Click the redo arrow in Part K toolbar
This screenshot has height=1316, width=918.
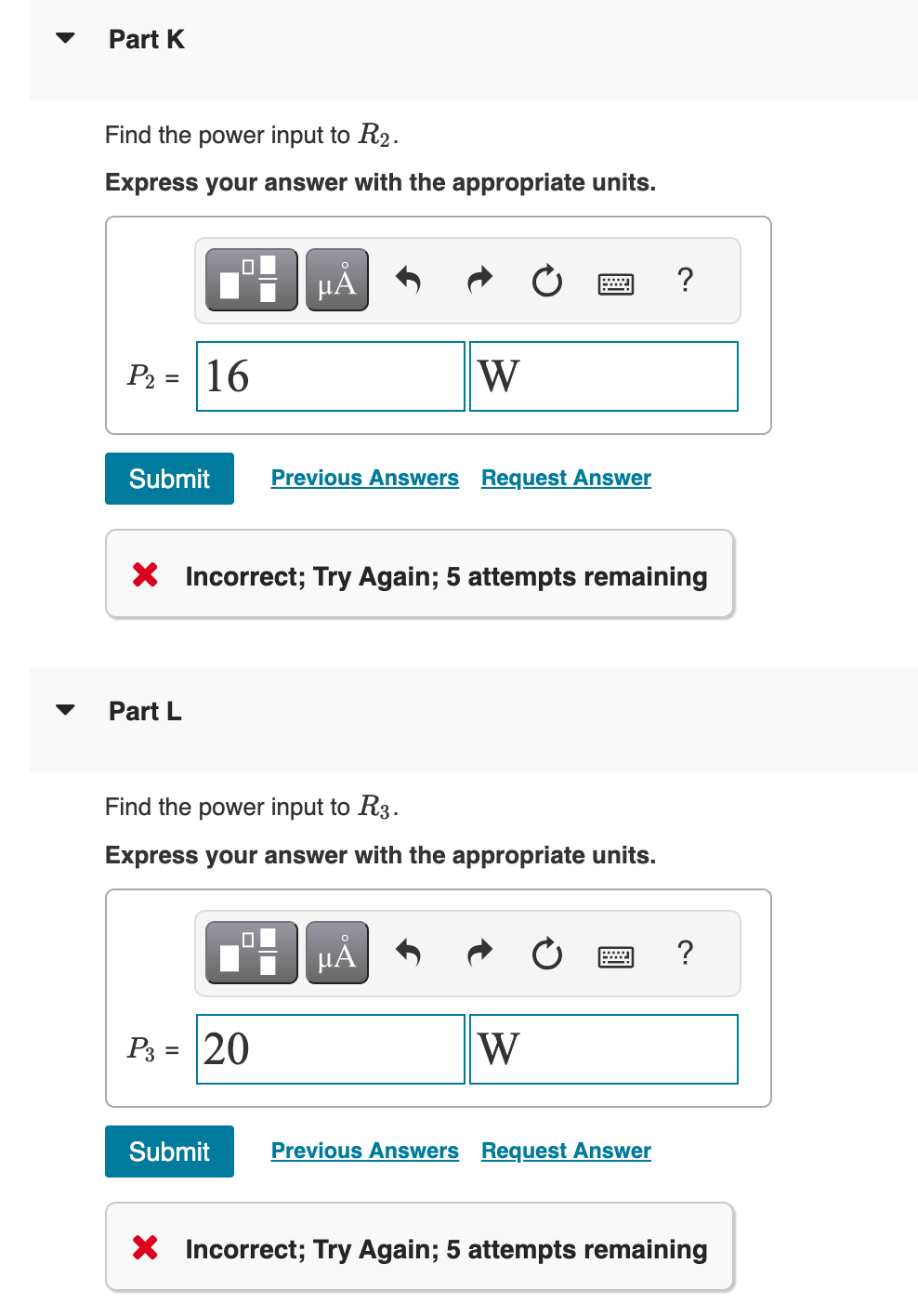pos(479,280)
